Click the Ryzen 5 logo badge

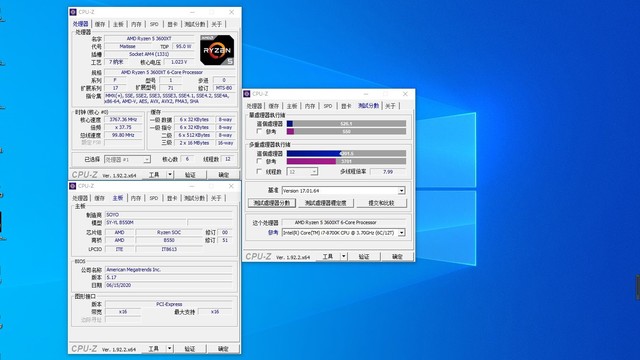click(x=217, y=50)
